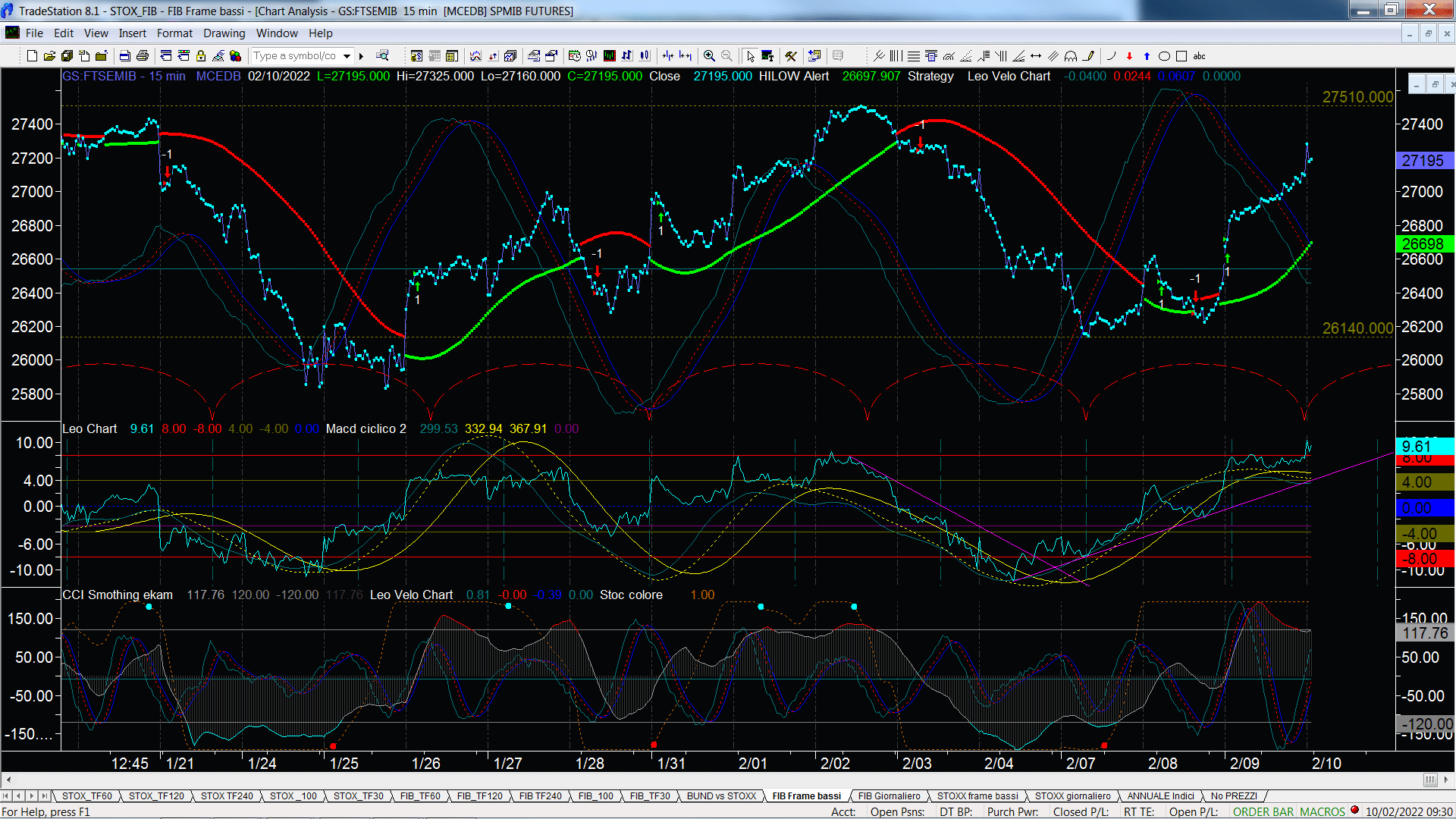This screenshot has height=819, width=1456.
Task: Click the MACROS status button
Action: [x=1323, y=811]
